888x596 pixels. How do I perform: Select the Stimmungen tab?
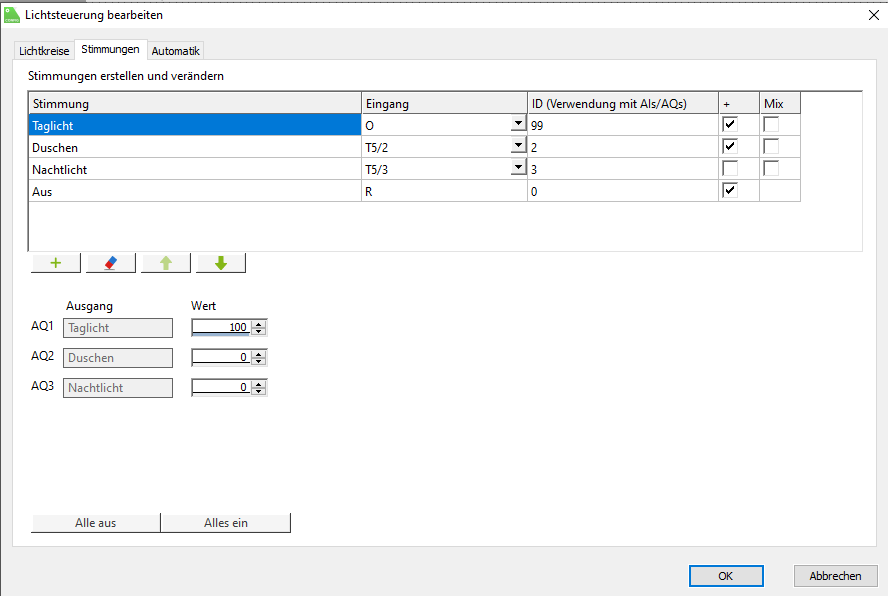pos(110,49)
